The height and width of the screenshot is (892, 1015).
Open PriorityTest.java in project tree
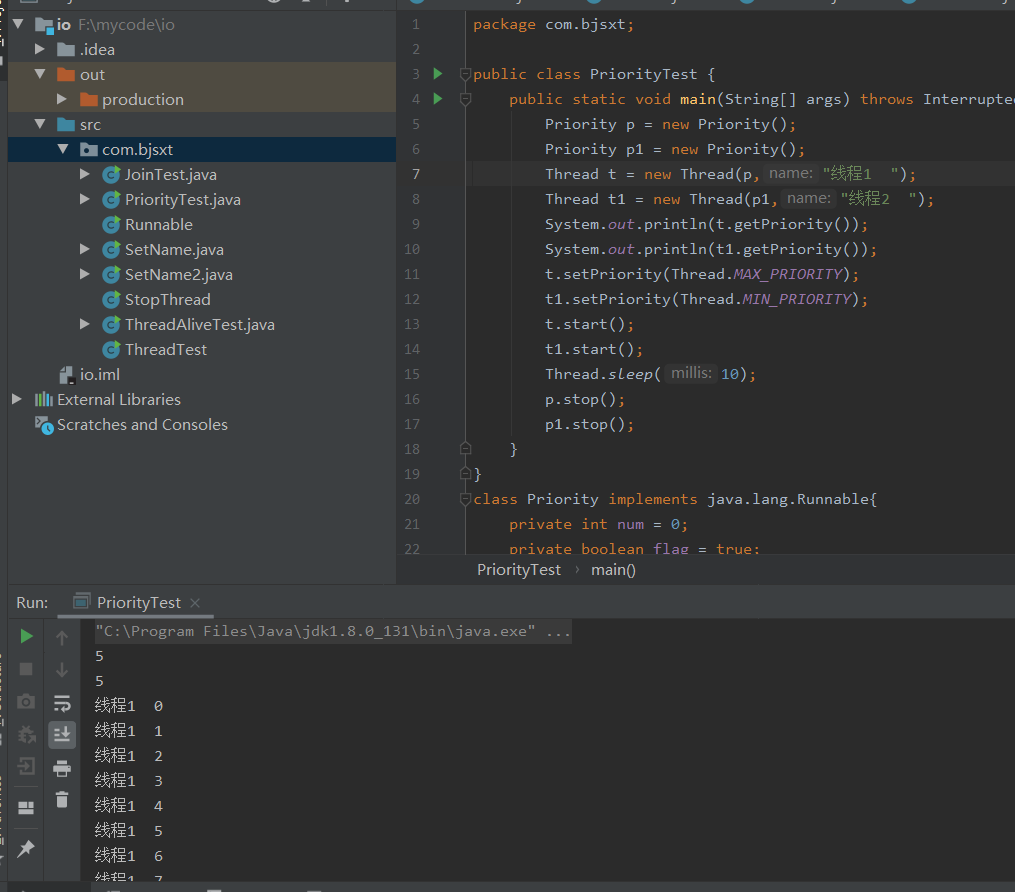[x=183, y=199]
